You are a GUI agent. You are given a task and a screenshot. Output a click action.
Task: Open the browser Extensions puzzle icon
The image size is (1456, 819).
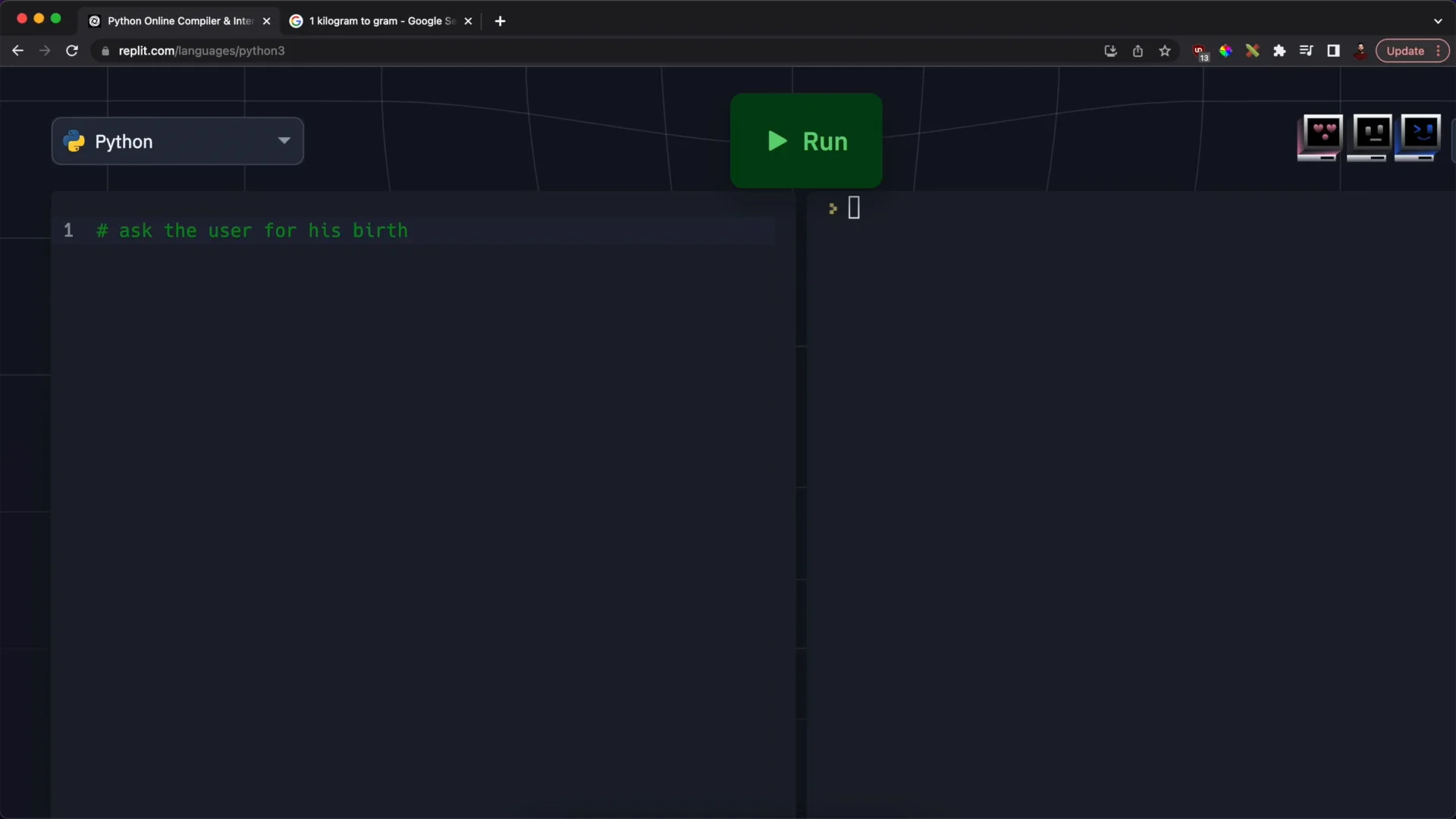[x=1280, y=50]
